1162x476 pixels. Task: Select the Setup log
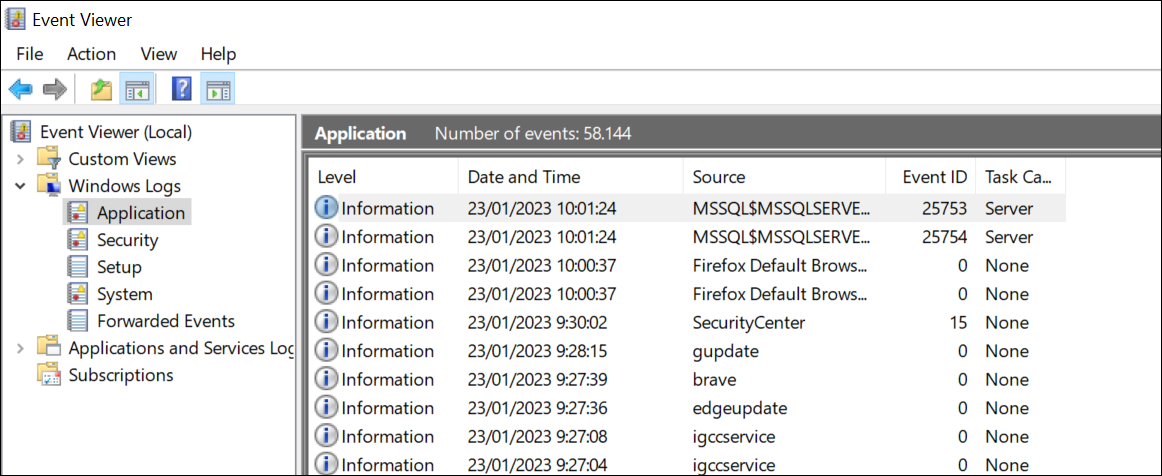coord(119,267)
